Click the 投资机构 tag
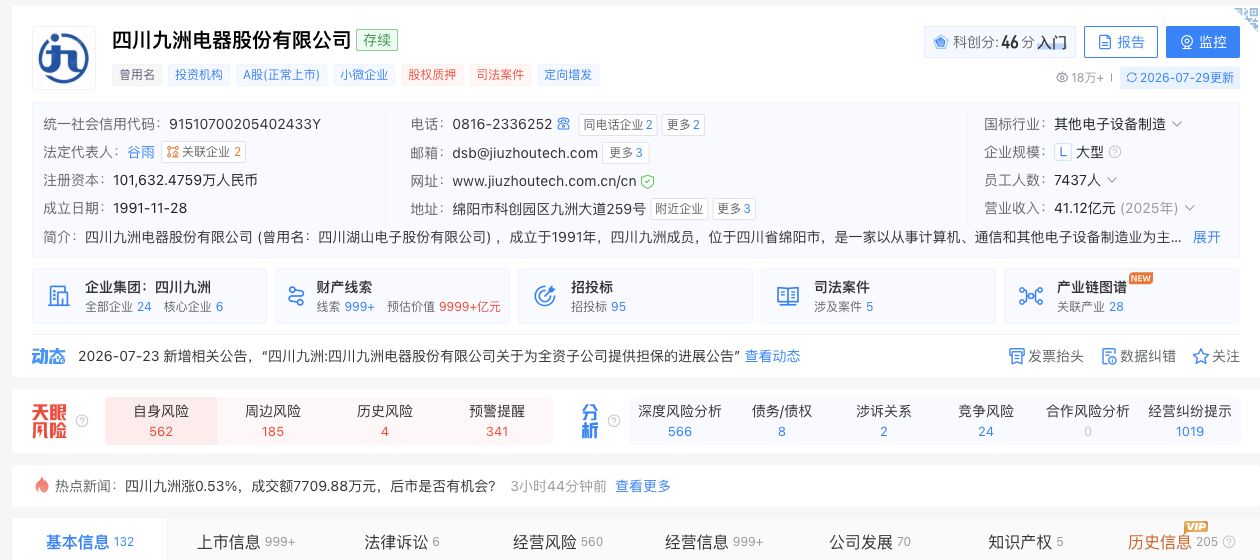Image resolution: width=1260 pixels, height=560 pixels. coord(199,74)
